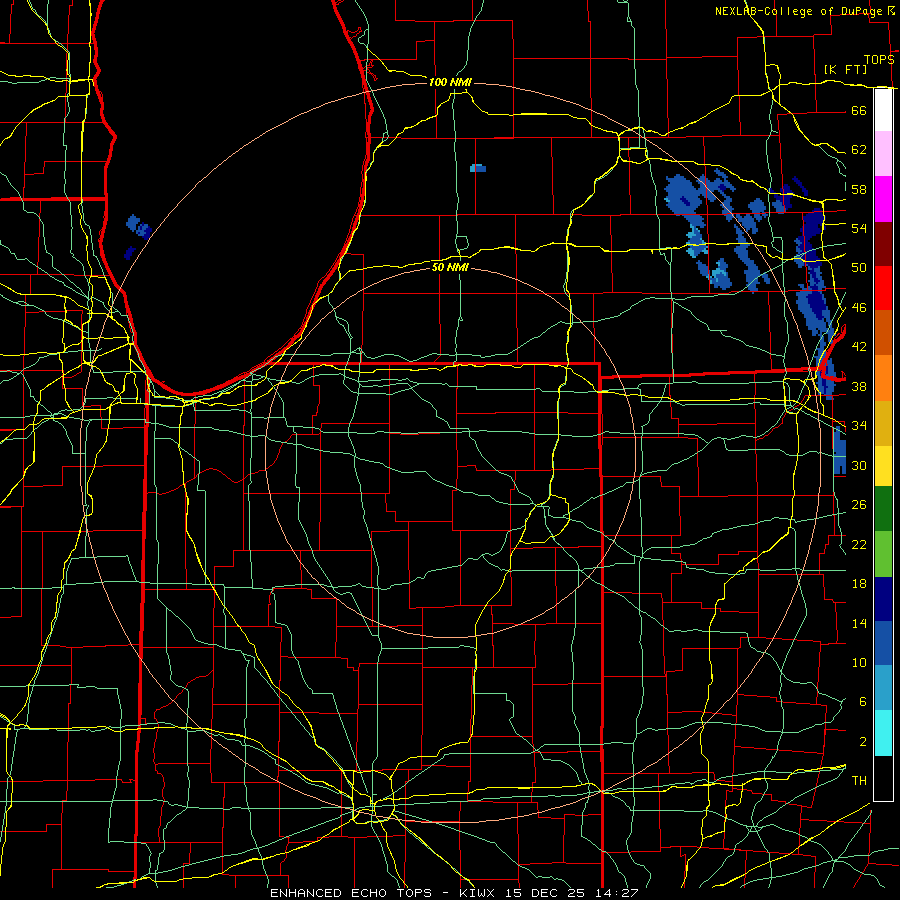Click the legend value '50'
900x900 pixels.
[x=859, y=267]
